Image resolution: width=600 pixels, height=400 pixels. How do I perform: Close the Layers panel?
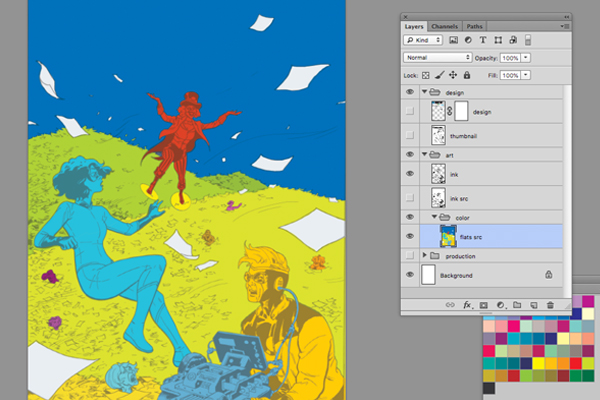pos(406,17)
